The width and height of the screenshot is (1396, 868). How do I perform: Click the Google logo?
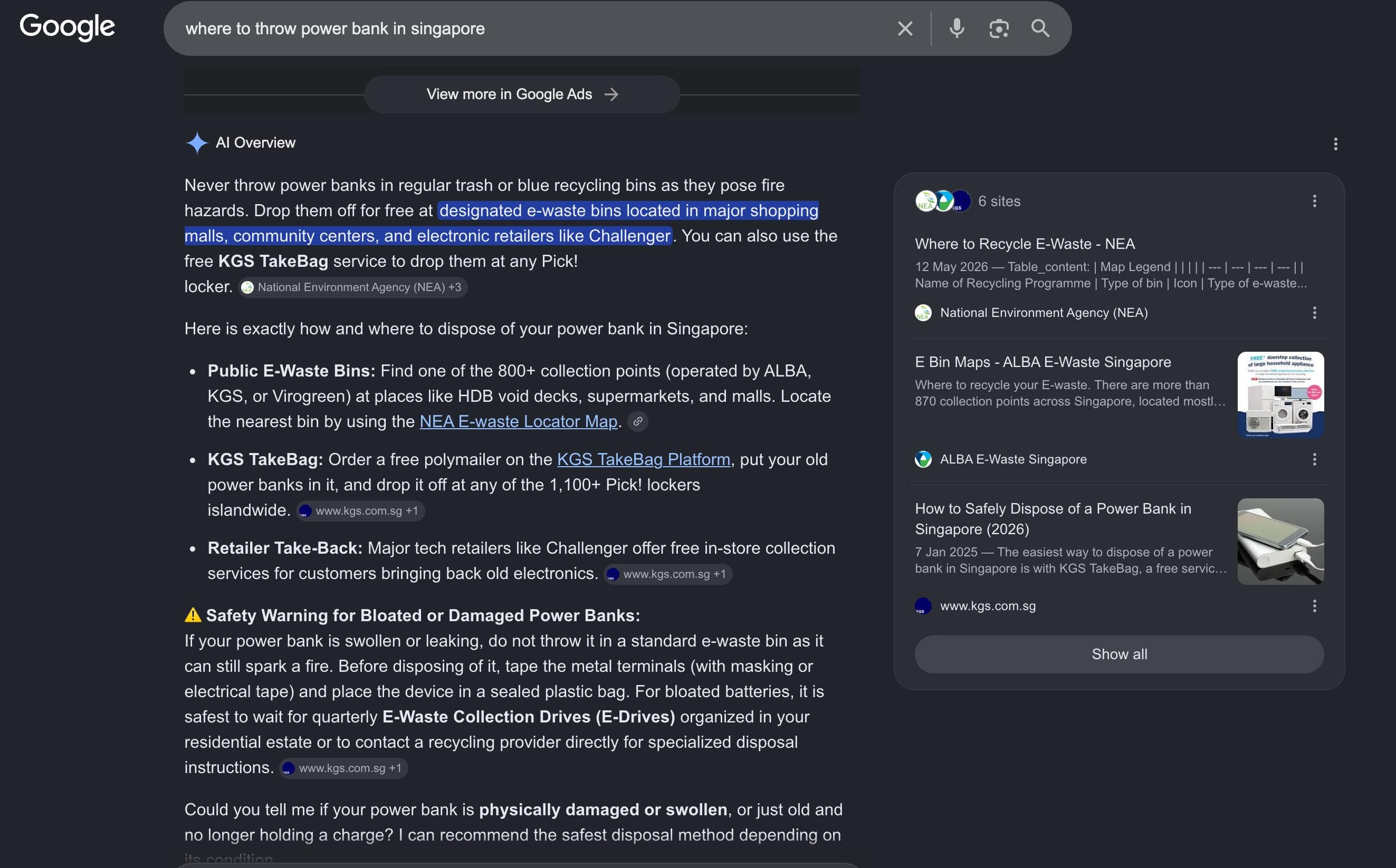pyautogui.click(x=67, y=27)
